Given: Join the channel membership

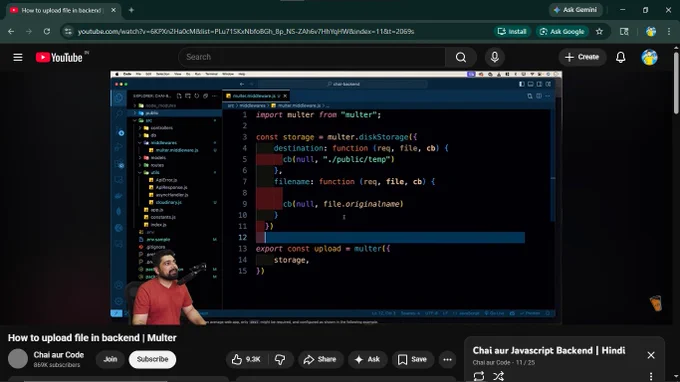Looking at the screenshot, I should (110, 359).
